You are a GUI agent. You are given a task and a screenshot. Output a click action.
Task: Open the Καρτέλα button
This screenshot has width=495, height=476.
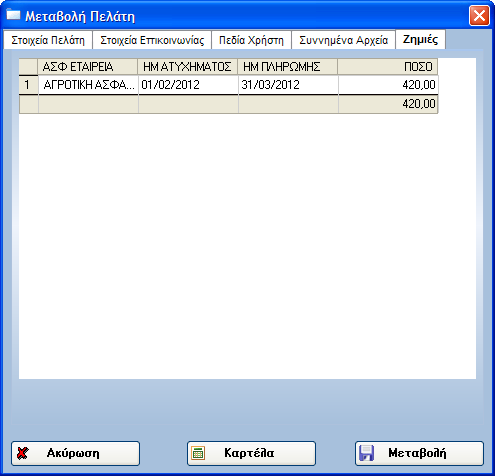(251, 453)
